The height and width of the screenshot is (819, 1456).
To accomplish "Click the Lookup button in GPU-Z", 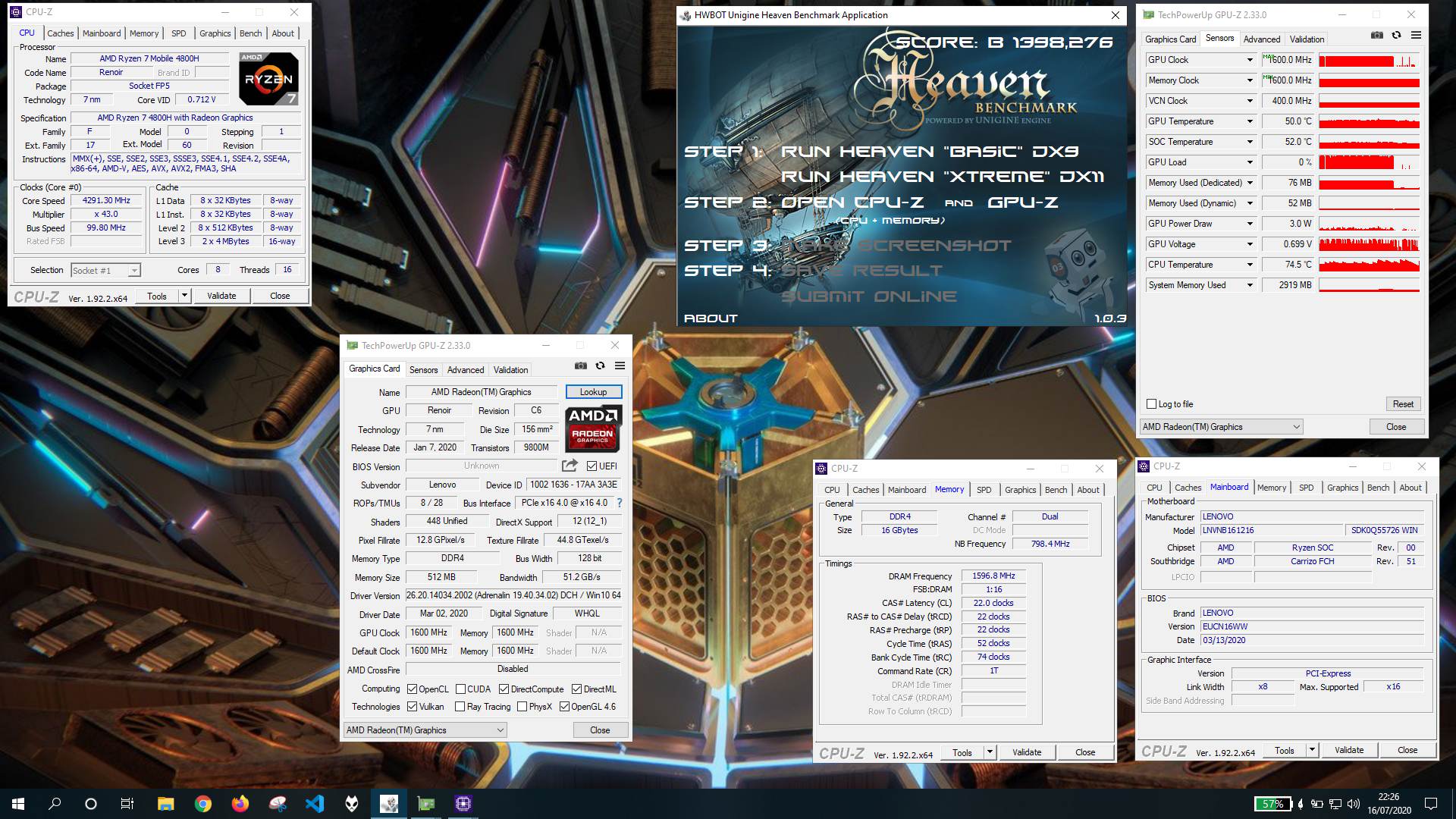I will click(594, 392).
